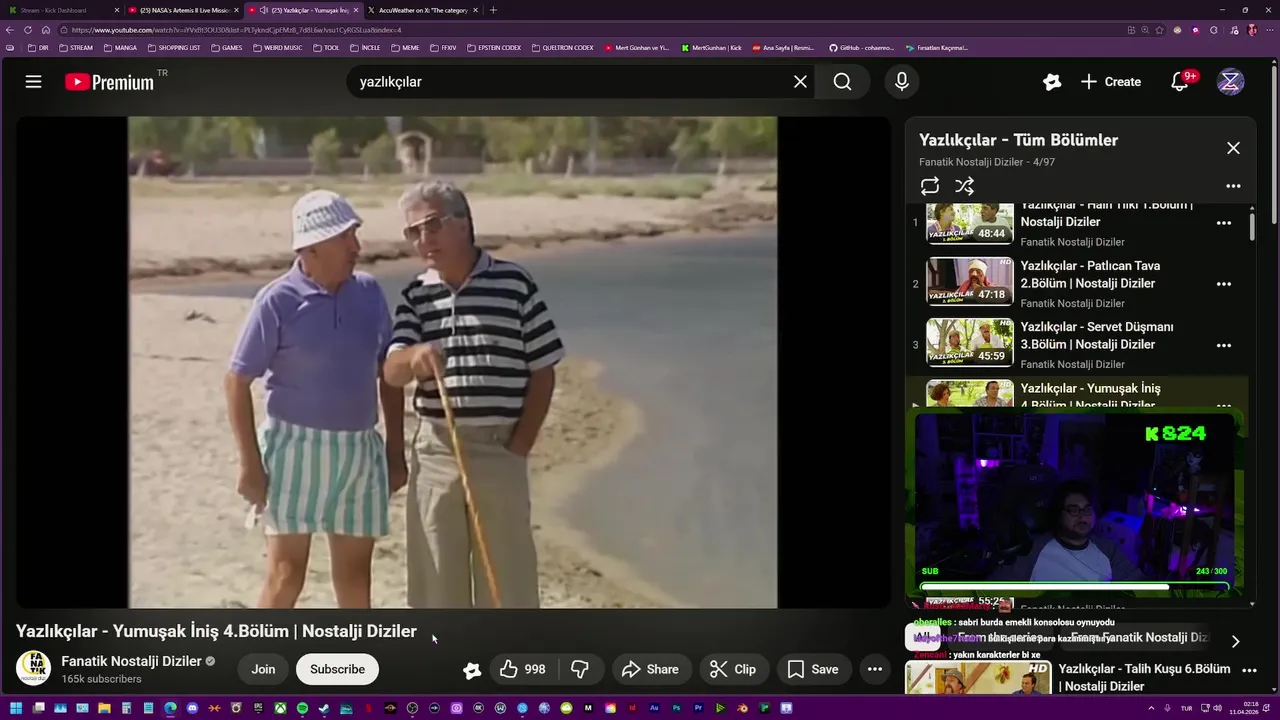Click the playlist panel scrollbar

point(1252,225)
